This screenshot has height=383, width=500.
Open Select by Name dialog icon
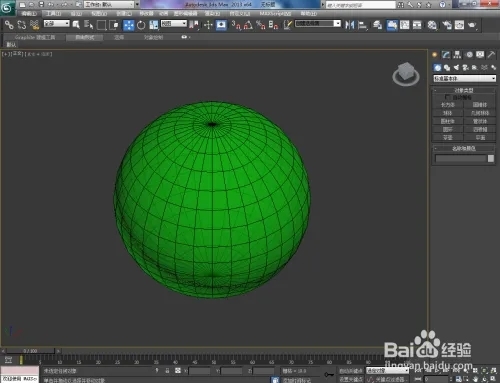coord(88,25)
